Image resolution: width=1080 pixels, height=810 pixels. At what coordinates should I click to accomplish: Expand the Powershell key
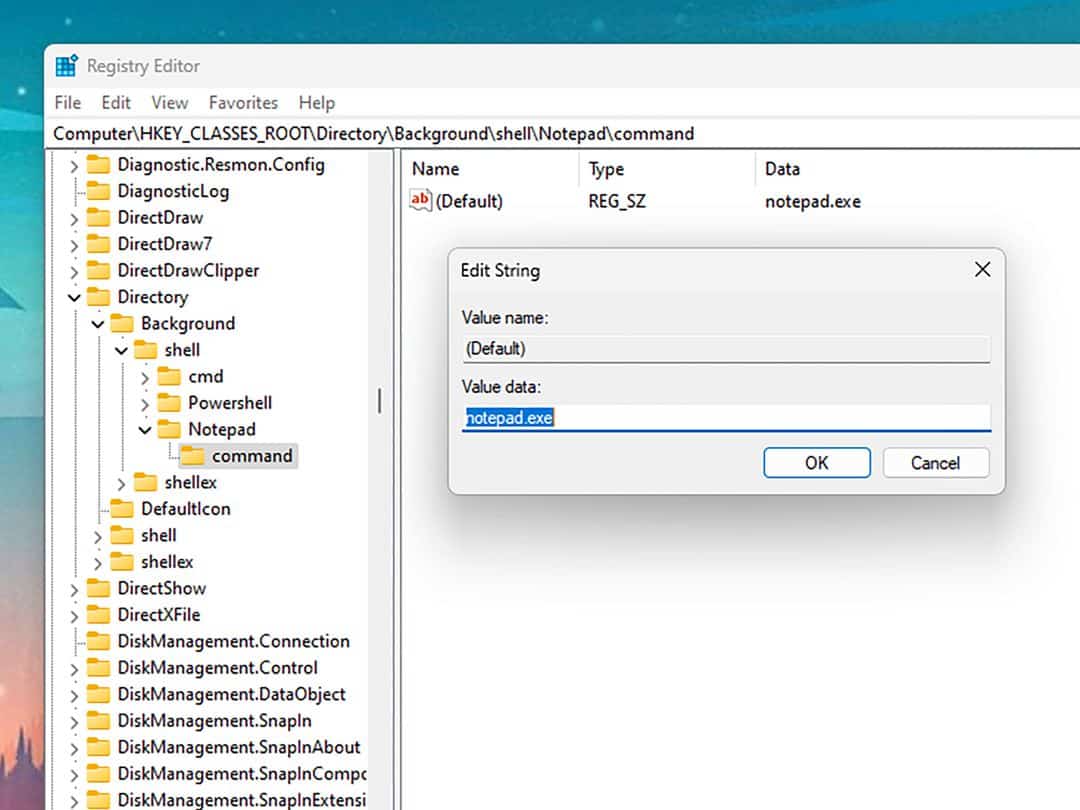point(145,404)
